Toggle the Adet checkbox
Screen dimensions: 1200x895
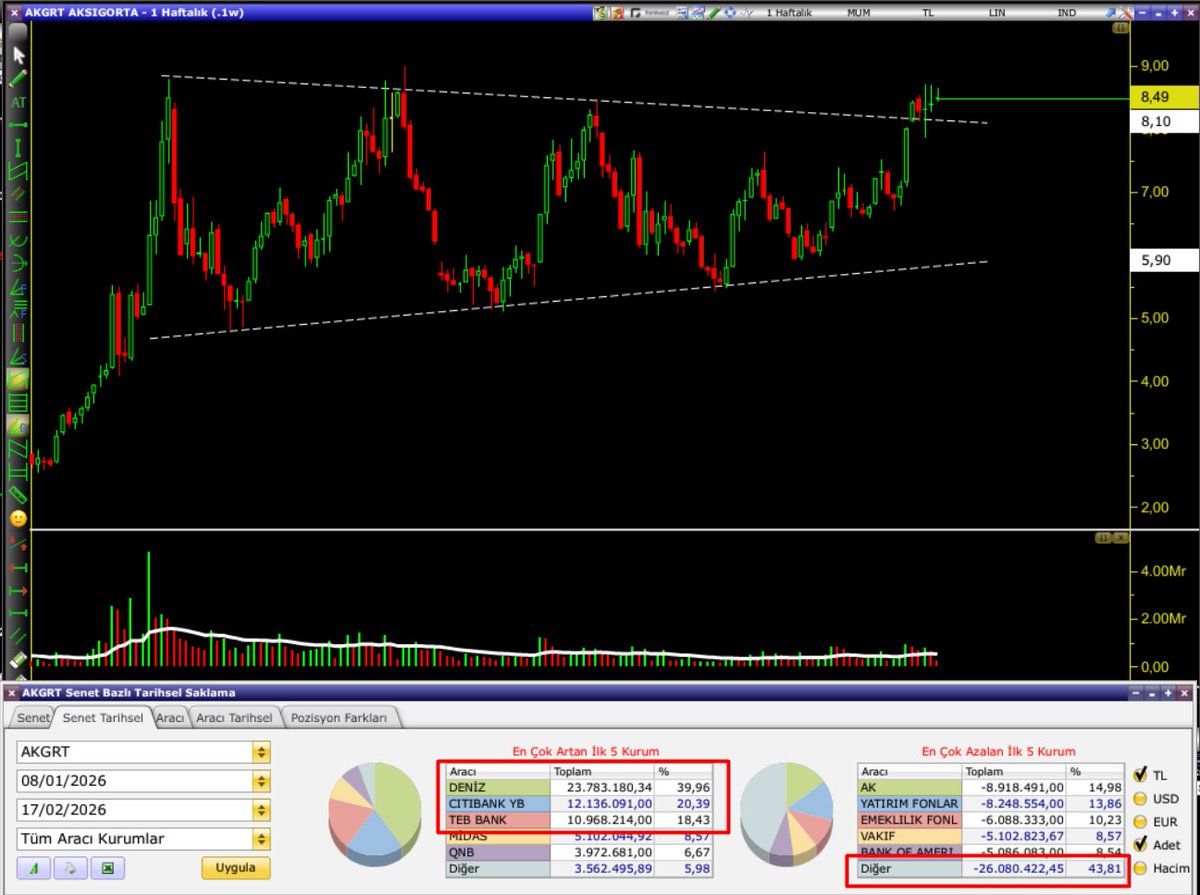click(1141, 845)
